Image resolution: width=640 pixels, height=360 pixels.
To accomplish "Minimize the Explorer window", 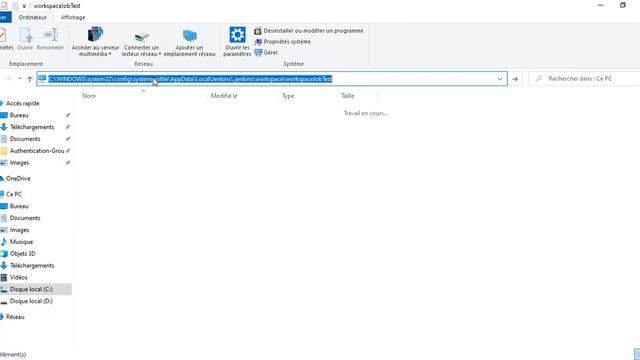I will tap(601, 5).
